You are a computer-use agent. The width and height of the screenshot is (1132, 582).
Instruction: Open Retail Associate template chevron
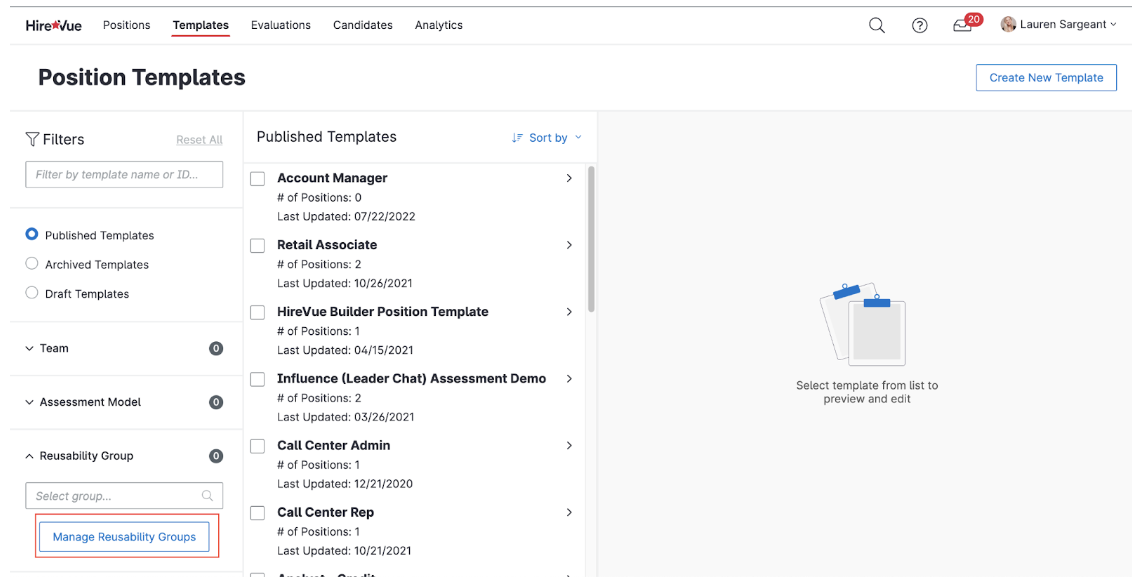[x=569, y=245]
